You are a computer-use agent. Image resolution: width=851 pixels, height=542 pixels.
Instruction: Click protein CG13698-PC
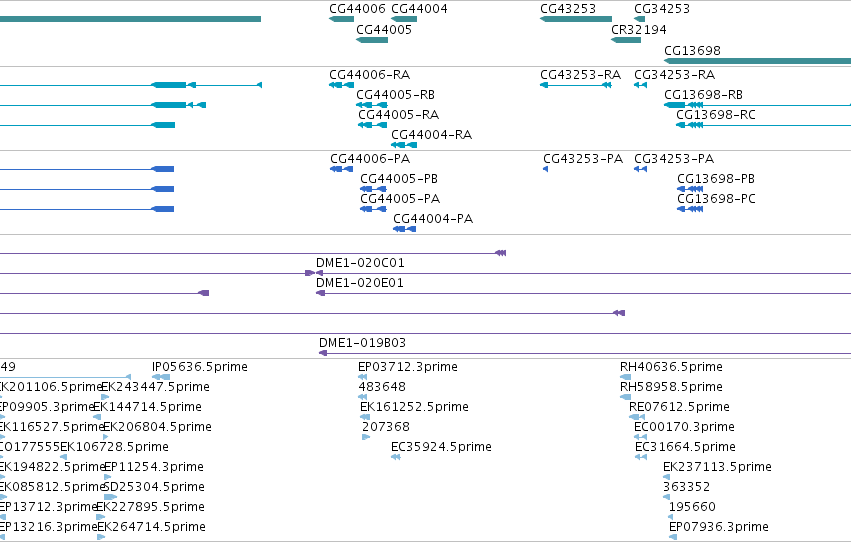coord(716,199)
